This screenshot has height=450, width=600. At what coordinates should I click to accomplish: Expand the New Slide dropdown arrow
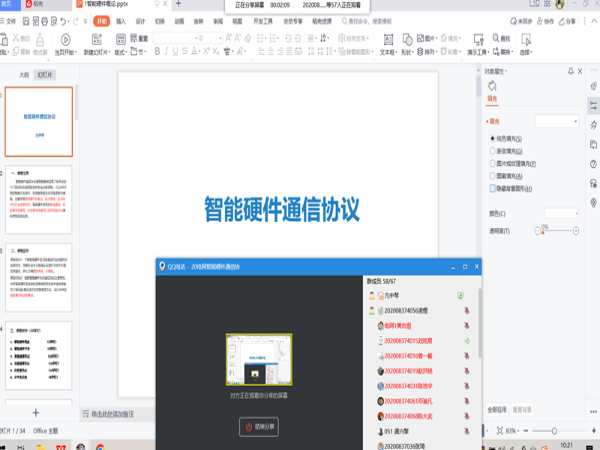(109, 52)
